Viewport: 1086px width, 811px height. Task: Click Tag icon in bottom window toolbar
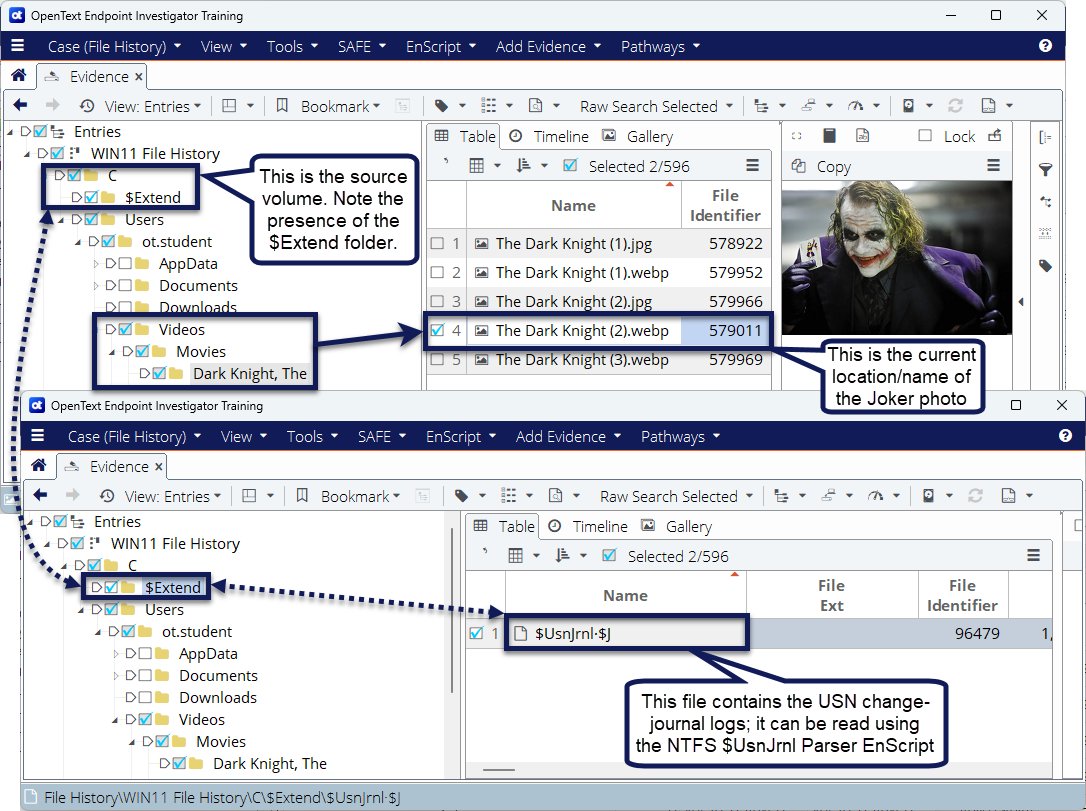tap(461, 495)
